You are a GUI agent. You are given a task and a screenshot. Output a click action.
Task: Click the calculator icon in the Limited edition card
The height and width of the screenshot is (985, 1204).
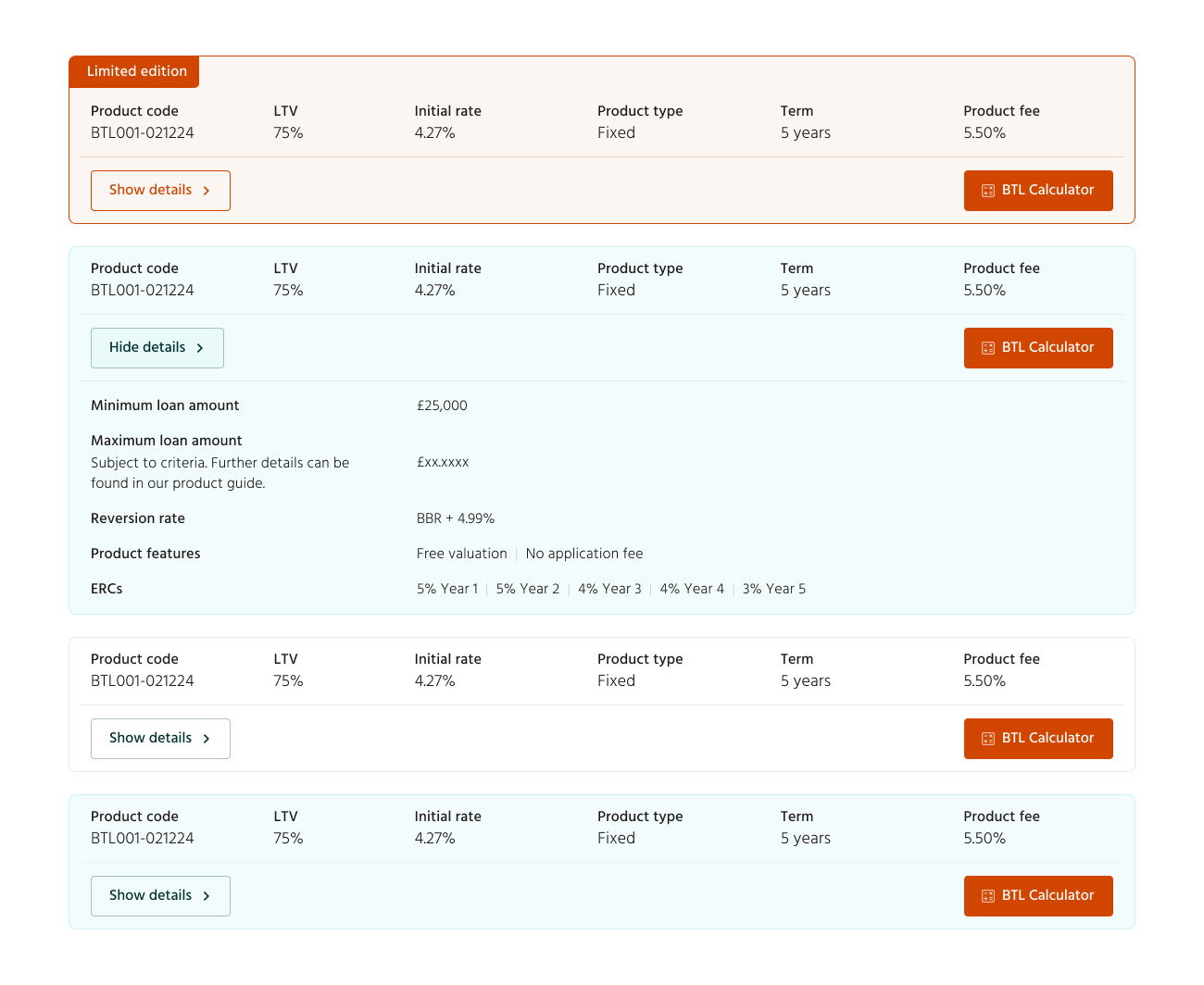(x=988, y=191)
